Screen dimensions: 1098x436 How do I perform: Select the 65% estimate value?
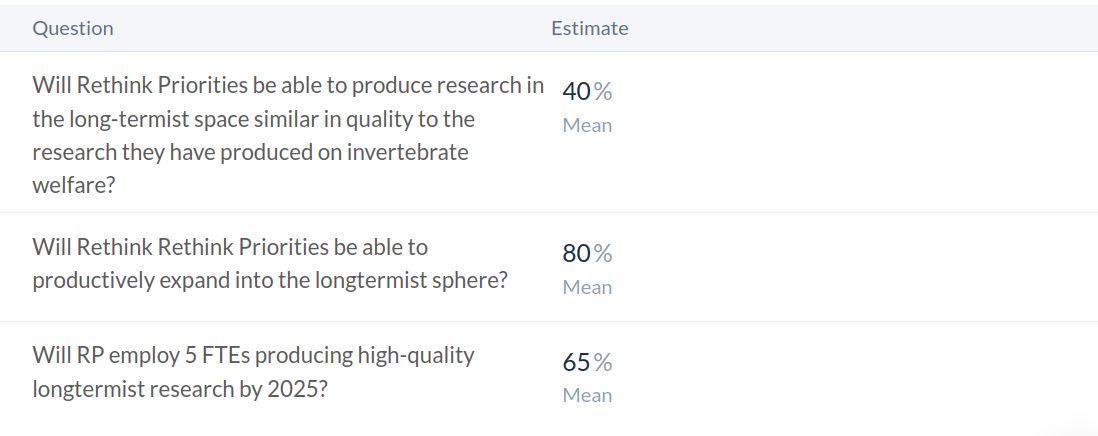point(587,362)
